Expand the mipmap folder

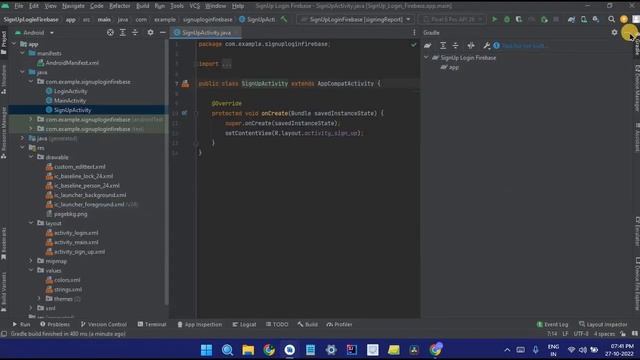(x=31, y=261)
